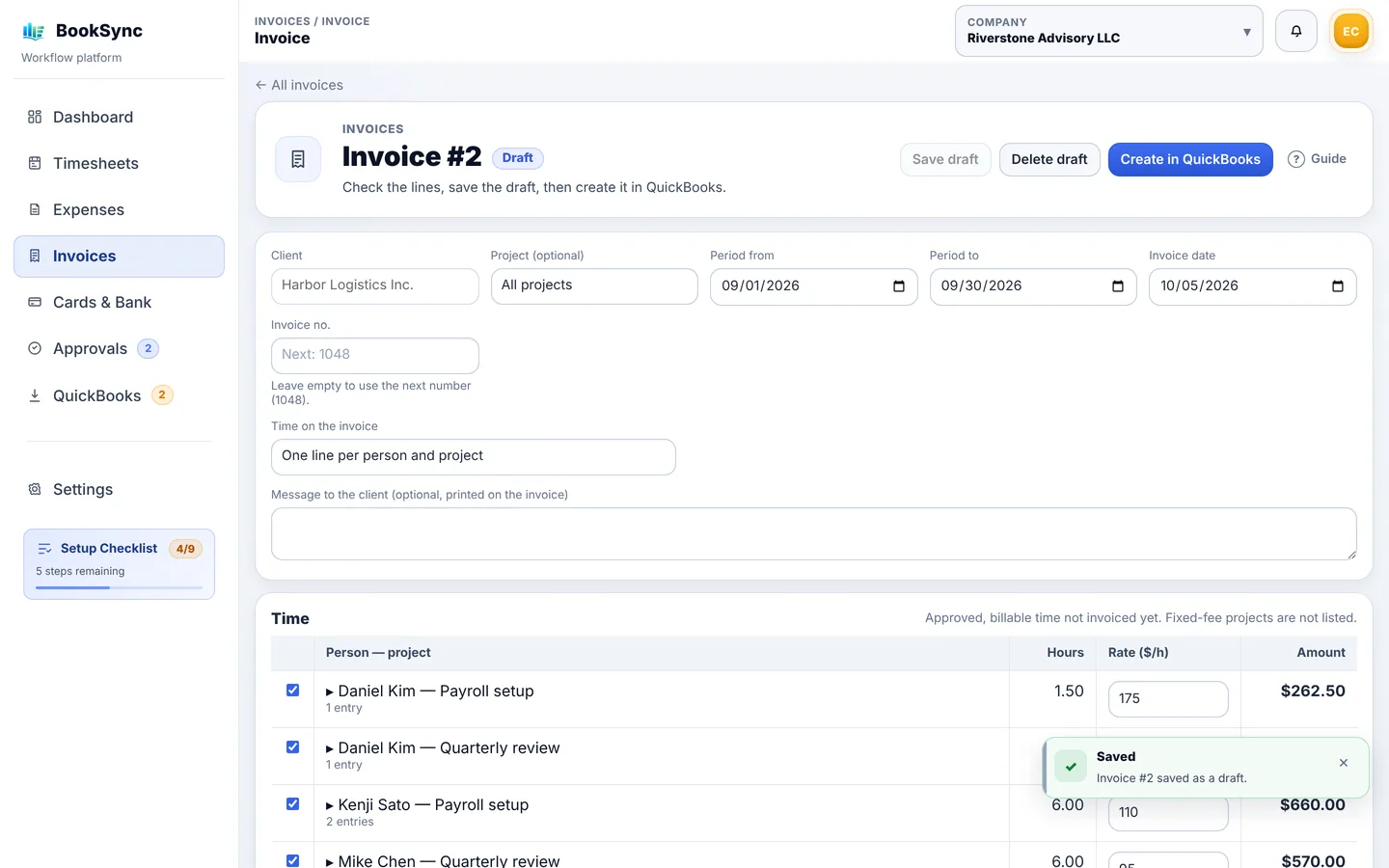Open Expenses page
This screenshot has width=1389, height=868.
pos(119,210)
